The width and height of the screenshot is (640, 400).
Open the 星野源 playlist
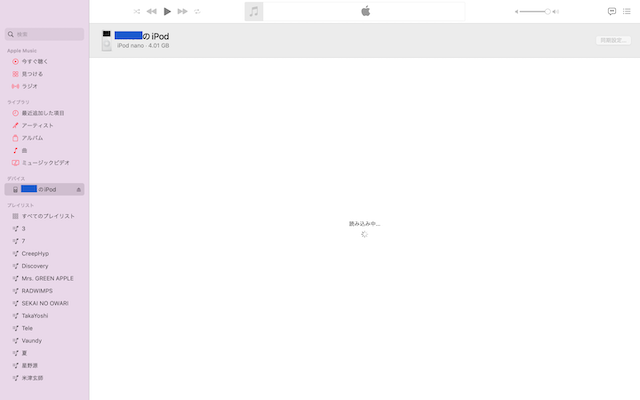(44, 366)
